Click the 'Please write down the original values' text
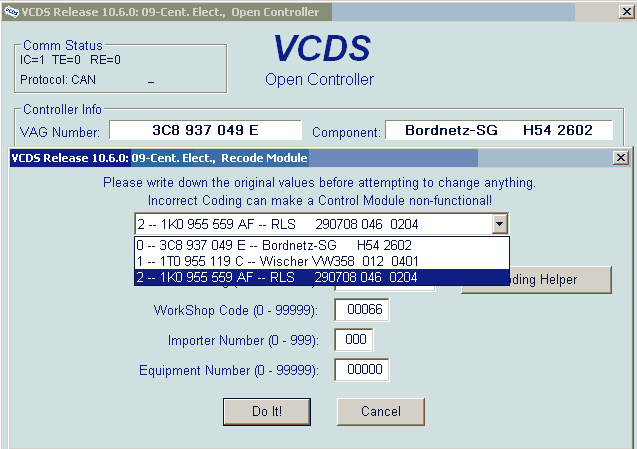The height and width of the screenshot is (449, 637). (319, 183)
